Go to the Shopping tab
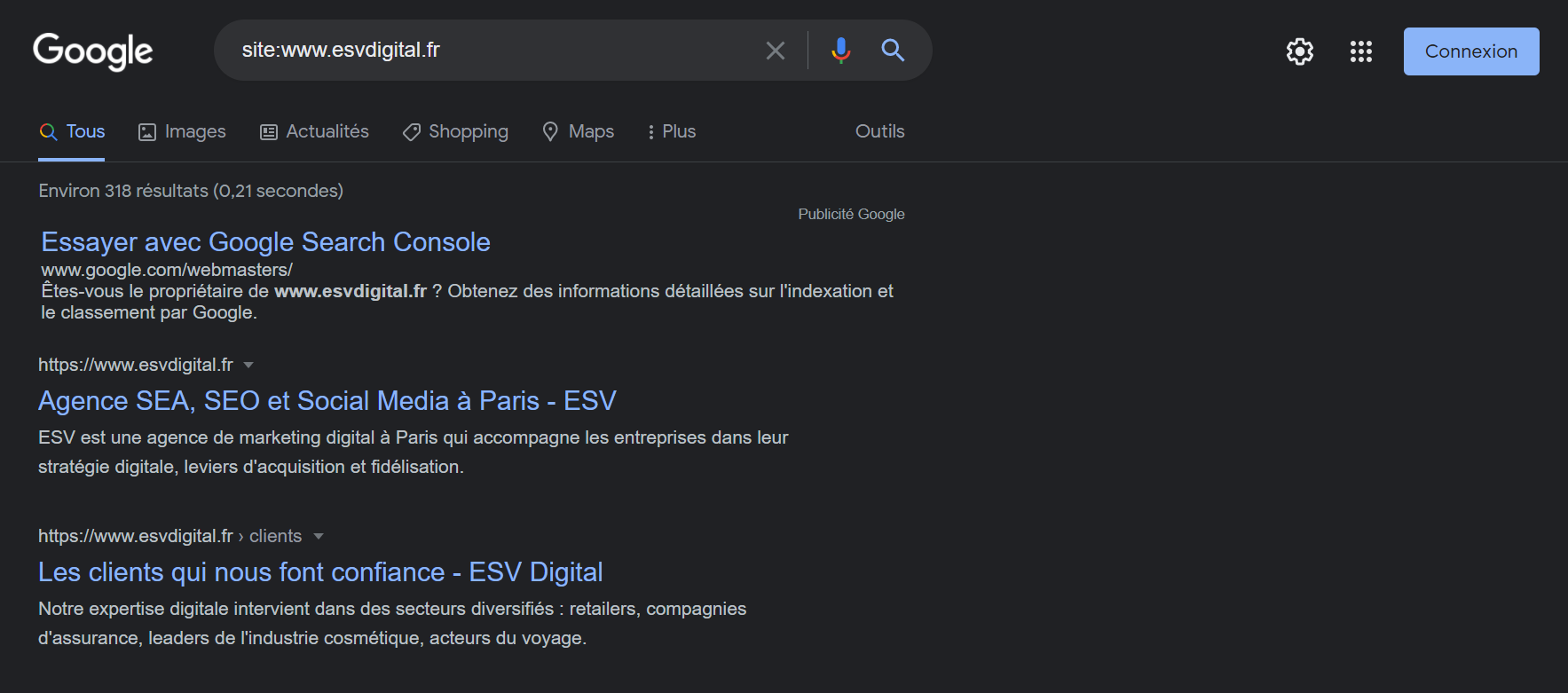 click(455, 131)
